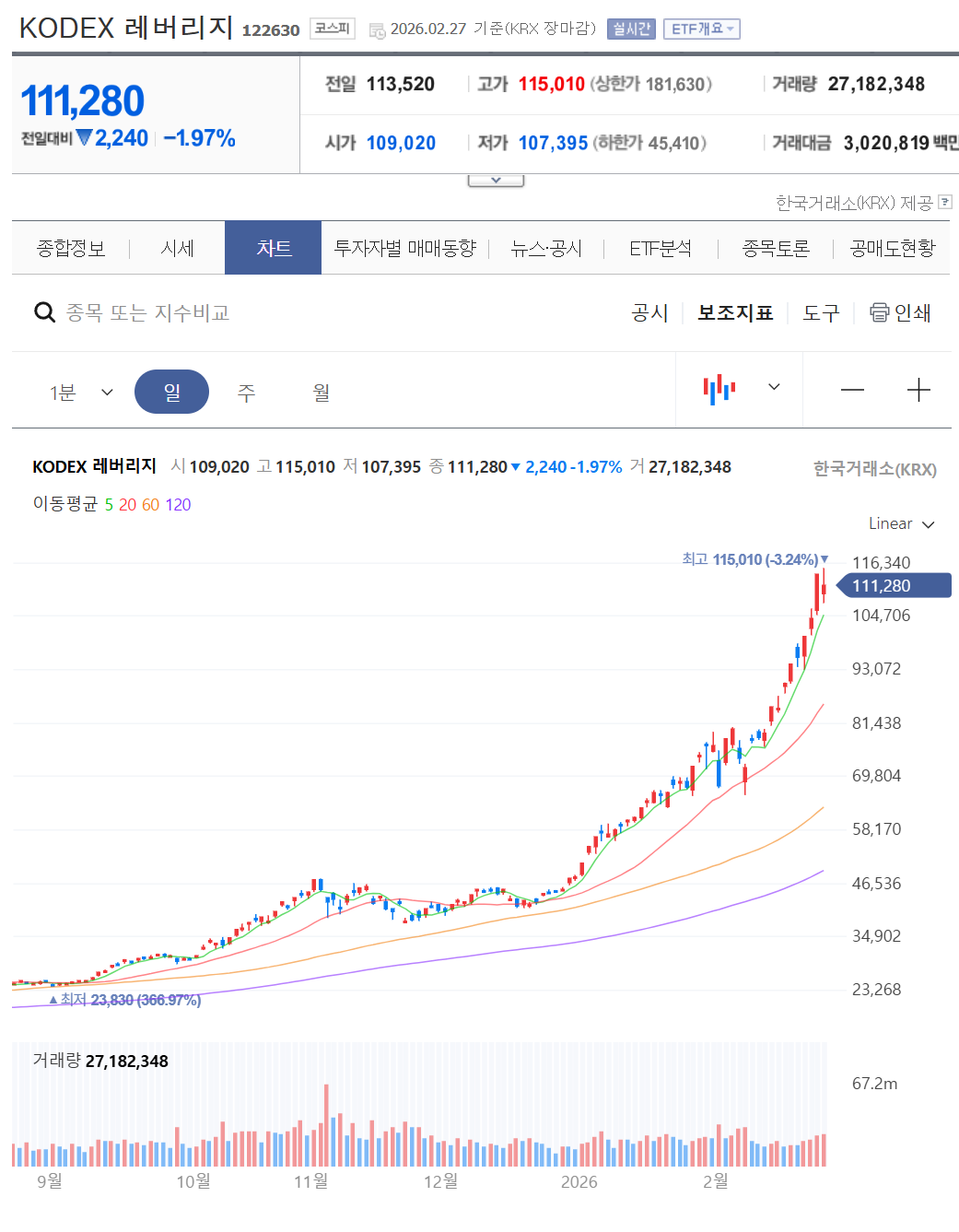
Task: Expand chart type dropdown chevron
Action: [x=774, y=387]
